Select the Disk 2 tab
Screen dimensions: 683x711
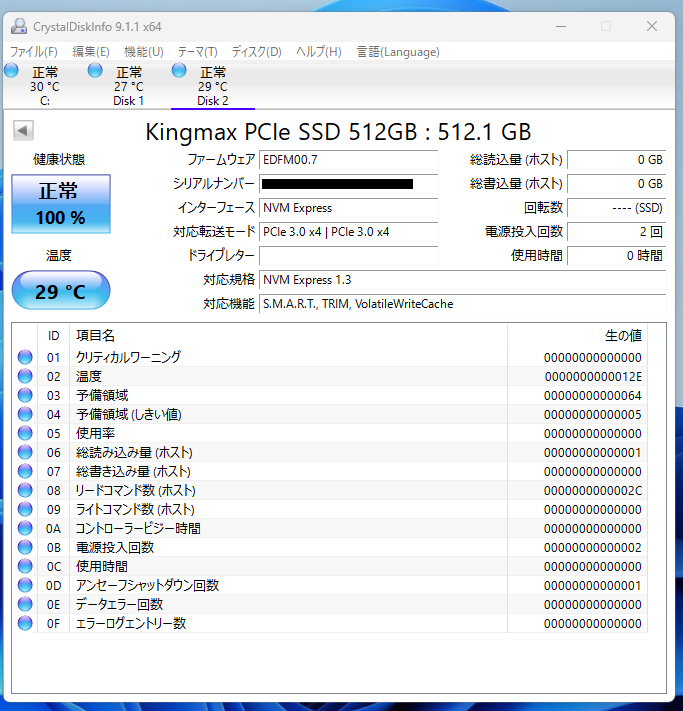coord(213,86)
